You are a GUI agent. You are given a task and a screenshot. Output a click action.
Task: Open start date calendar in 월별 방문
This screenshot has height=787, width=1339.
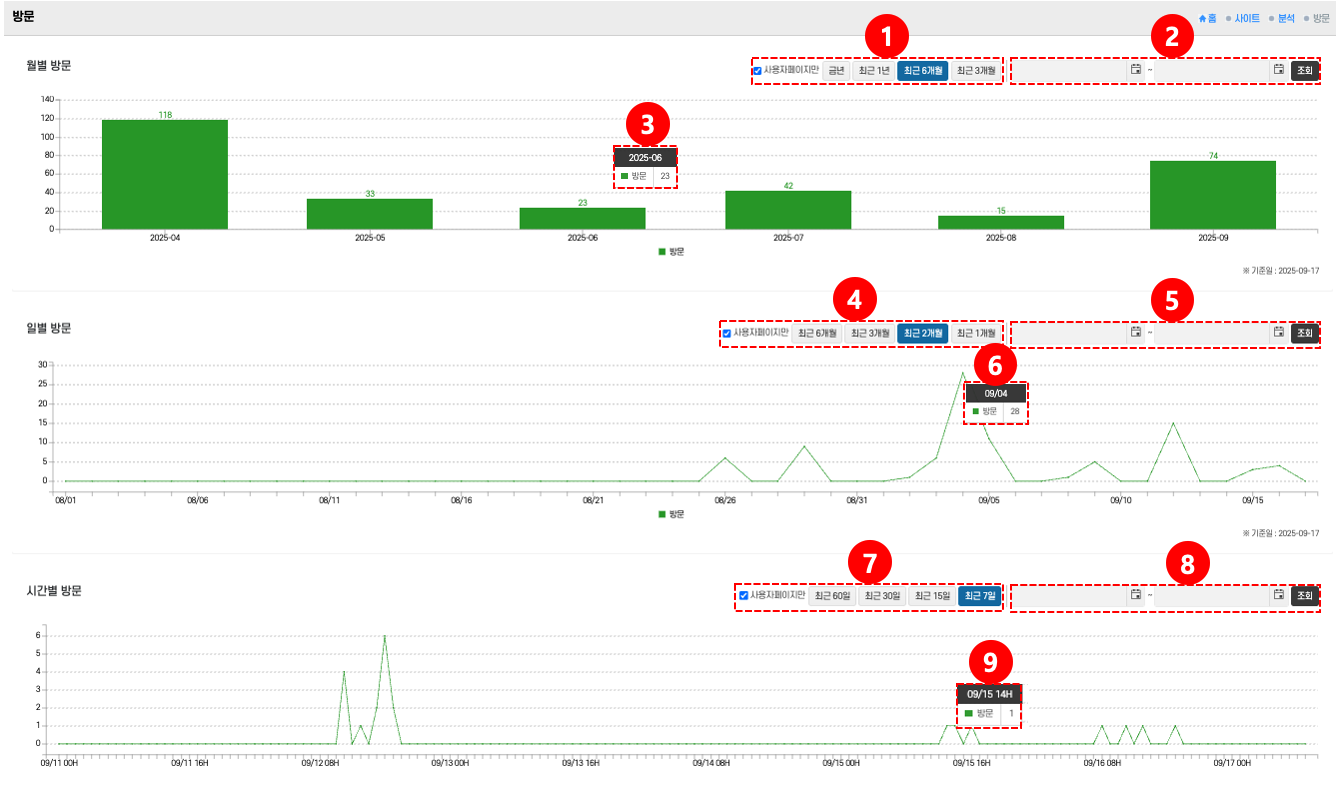point(1135,70)
